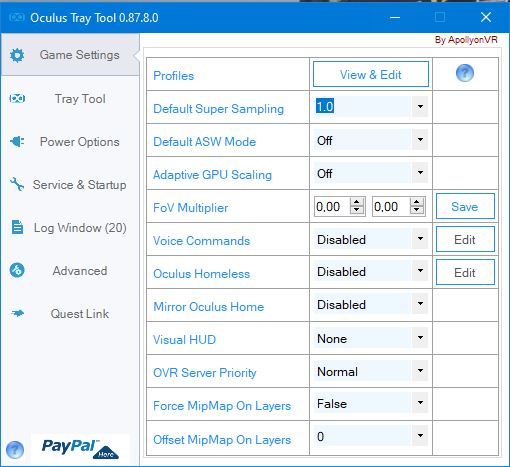Image resolution: width=510 pixels, height=467 pixels.
Task: Minimize the Oculus Tray Tool window
Action: pos(395,17)
